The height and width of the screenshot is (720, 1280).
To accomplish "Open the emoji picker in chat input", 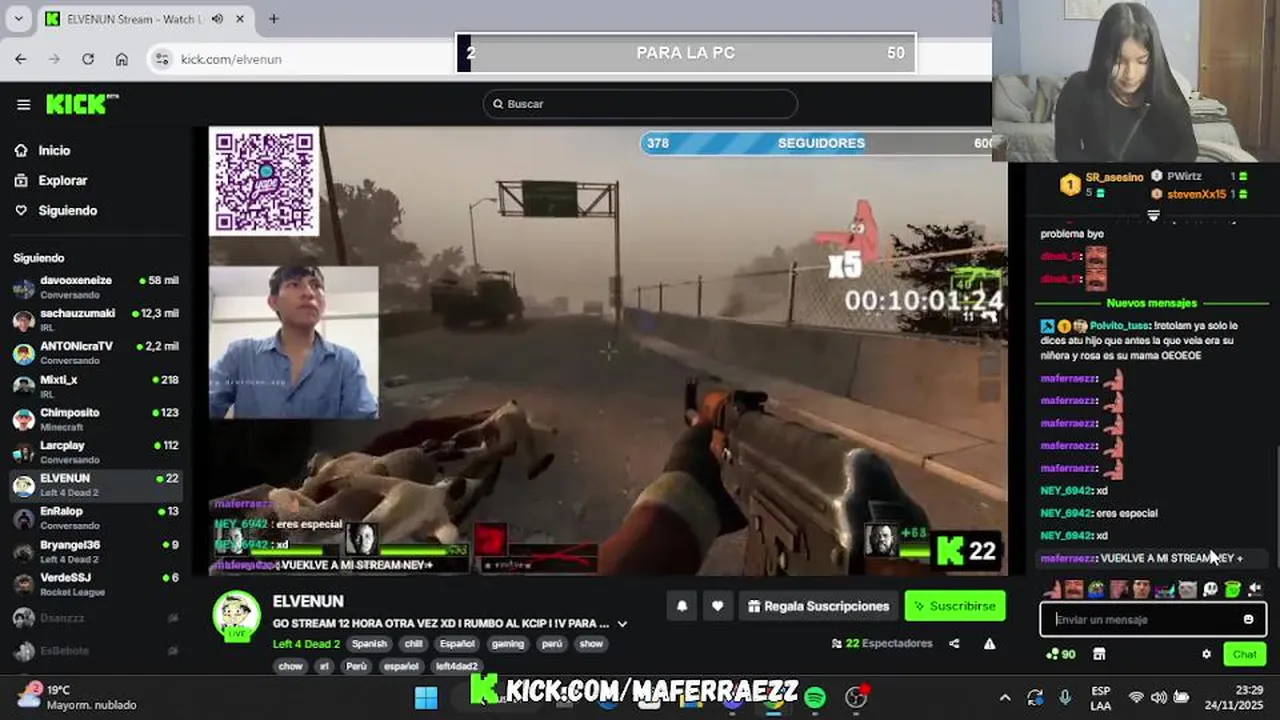I will (1248, 620).
